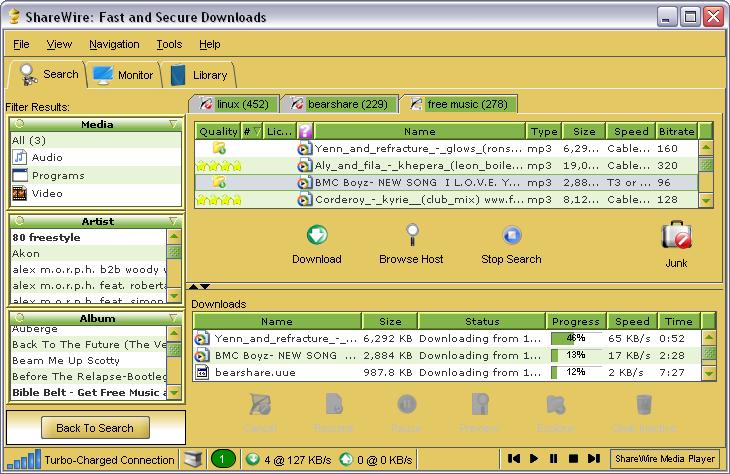Screen dimensions: 730x474
Task: Select the Video media filter icon
Action: (19, 194)
